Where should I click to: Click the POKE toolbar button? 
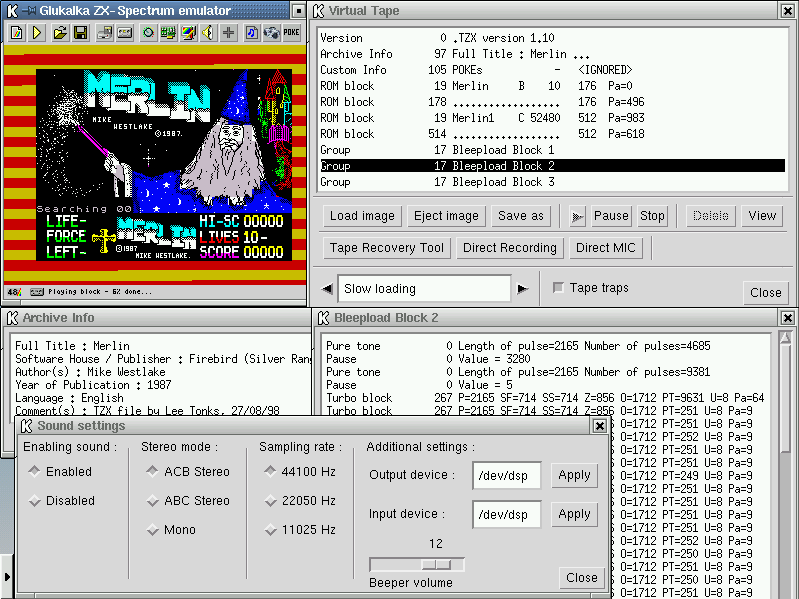291,33
